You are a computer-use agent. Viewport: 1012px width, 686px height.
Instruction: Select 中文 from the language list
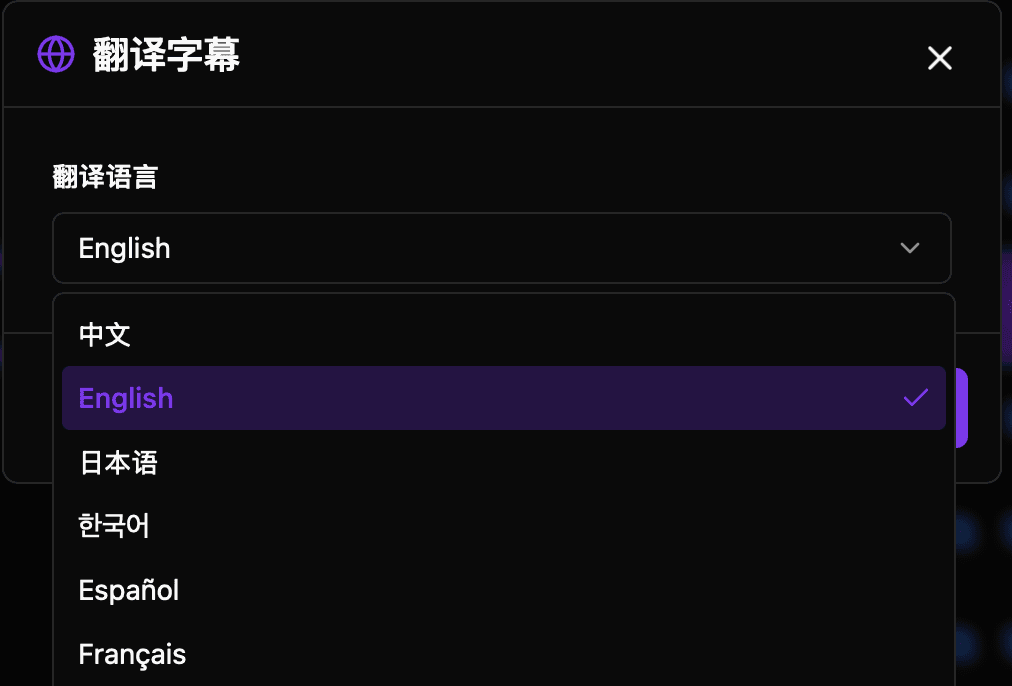pos(105,334)
